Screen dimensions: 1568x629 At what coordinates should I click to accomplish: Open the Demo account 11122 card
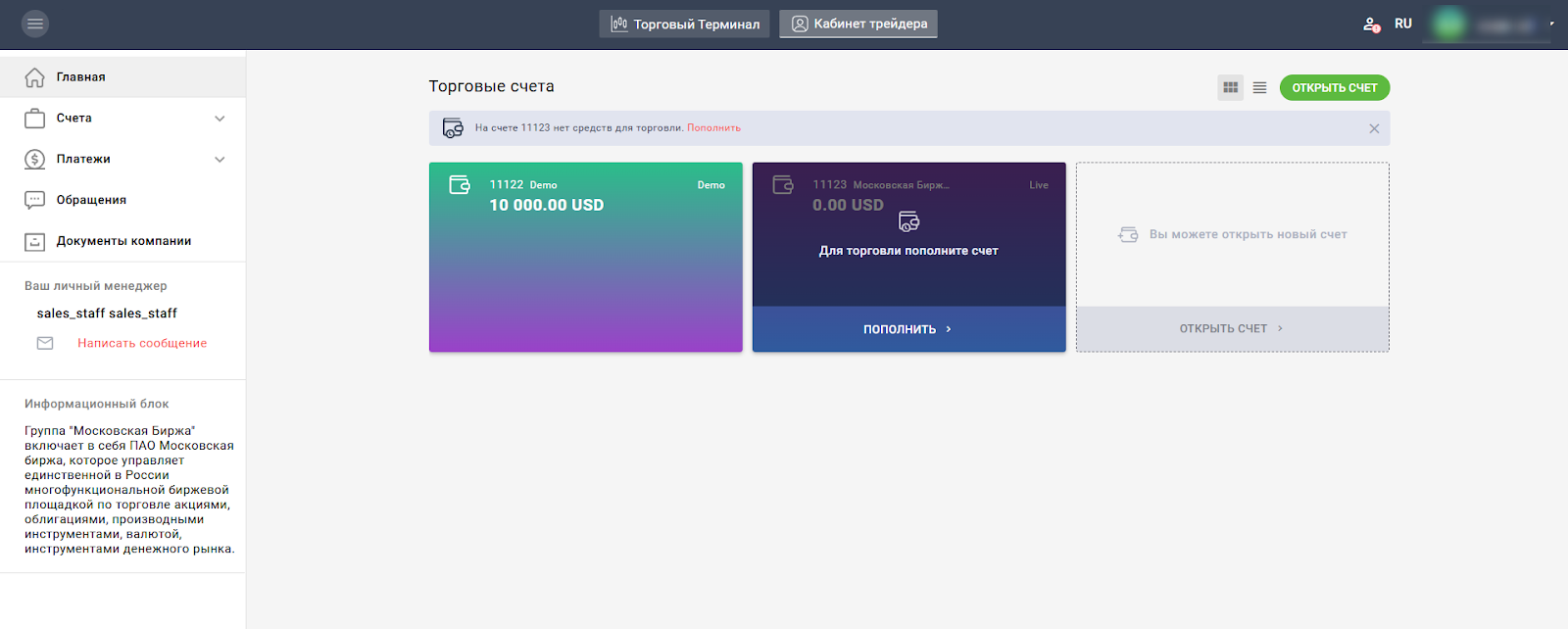[586, 257]
